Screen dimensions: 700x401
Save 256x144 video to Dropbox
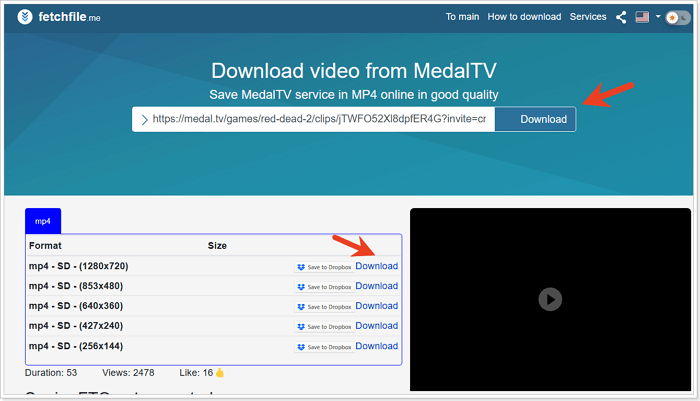pos(325,347)
